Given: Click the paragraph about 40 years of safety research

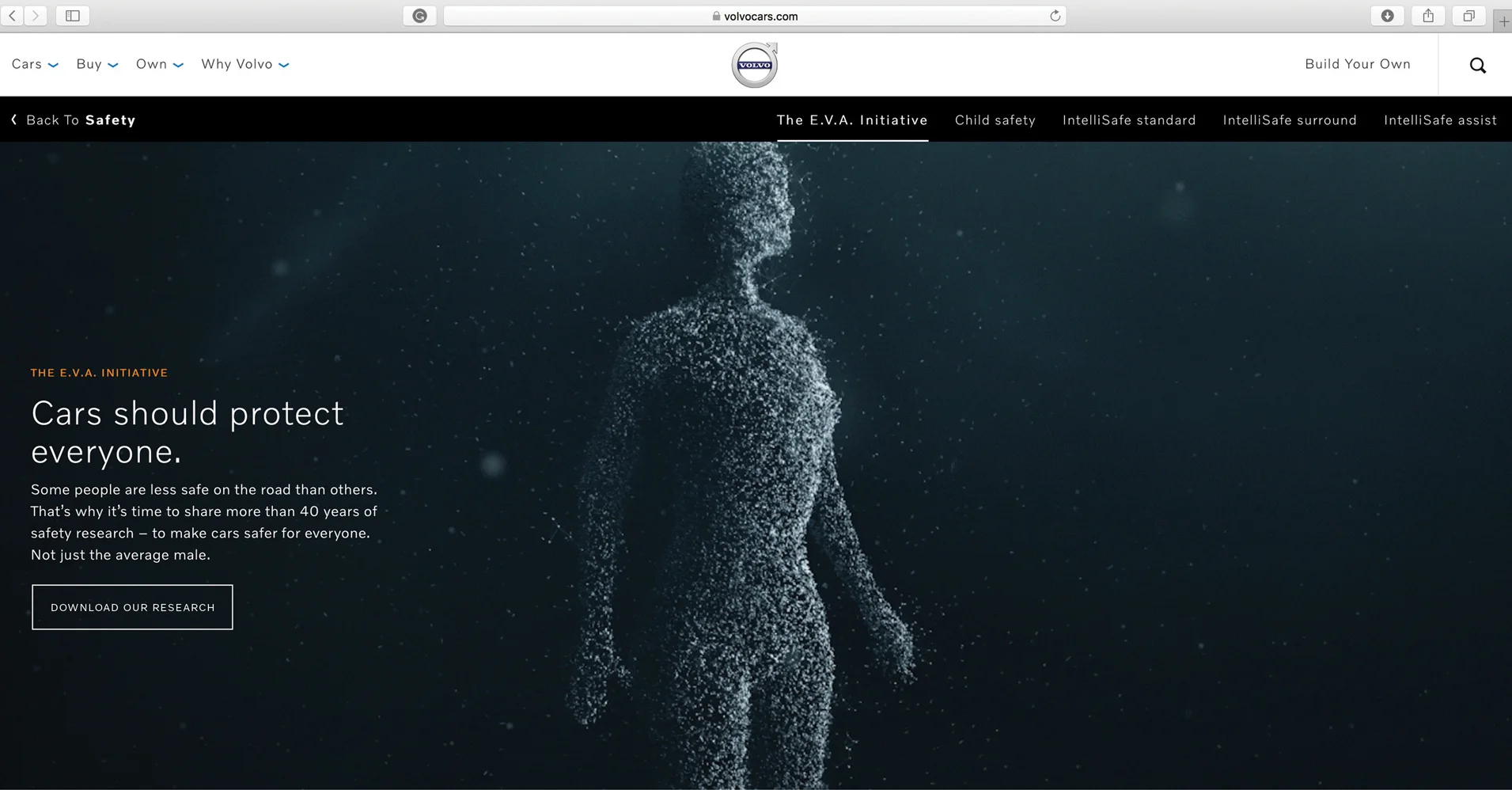Looking at the screenshot, I should coord(204,522).
